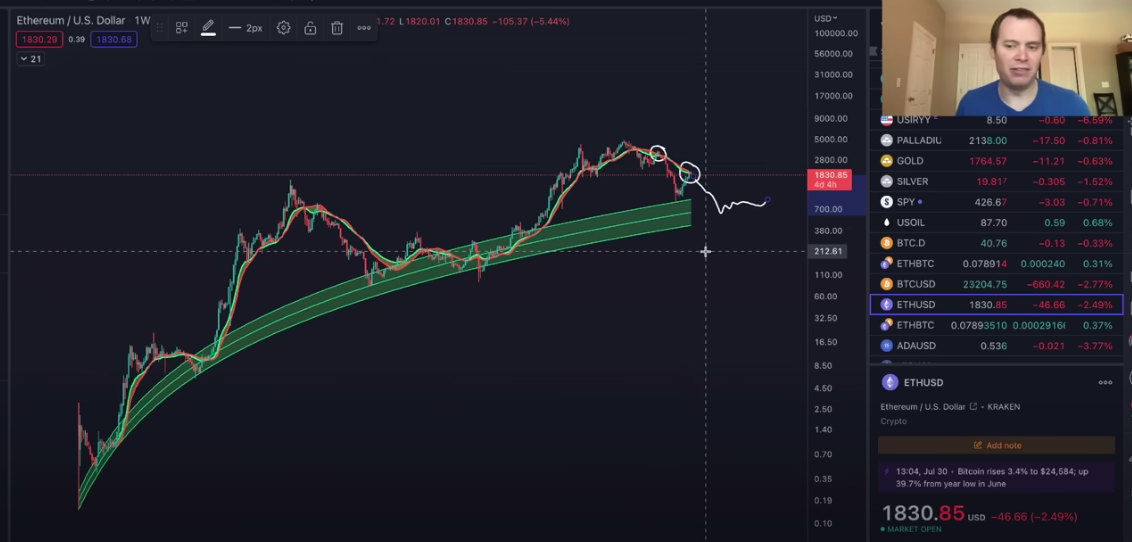The height and width of the screenshot is (542, 1132).
Task: Click the 426.67 SPY price
Action: (x=990, y=202)
